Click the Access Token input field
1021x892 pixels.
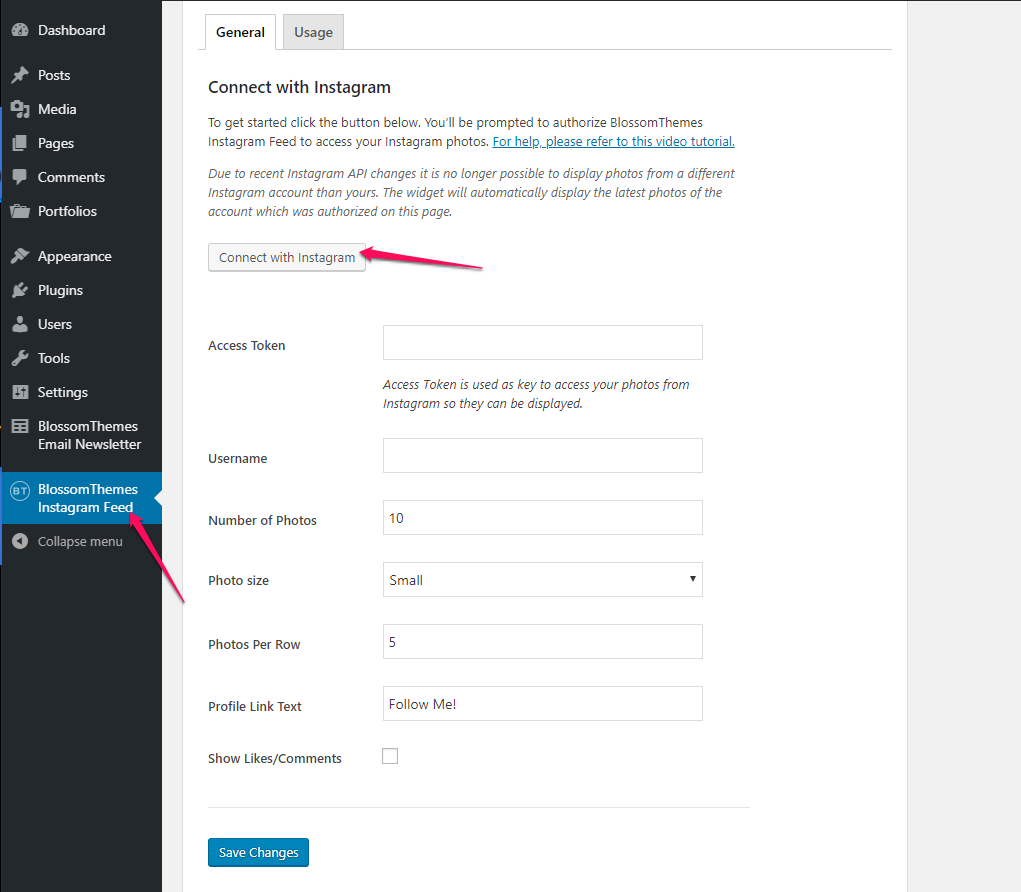542,342
